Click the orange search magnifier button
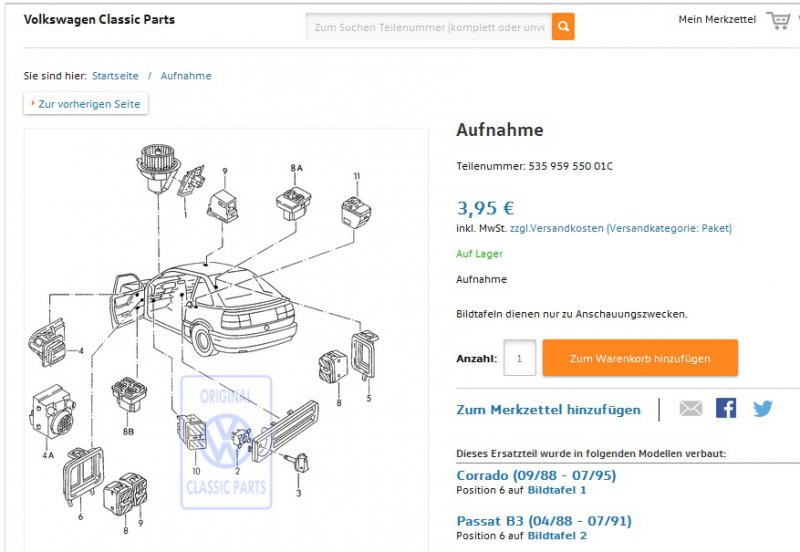Screen dimensions: 800x552 563,27
